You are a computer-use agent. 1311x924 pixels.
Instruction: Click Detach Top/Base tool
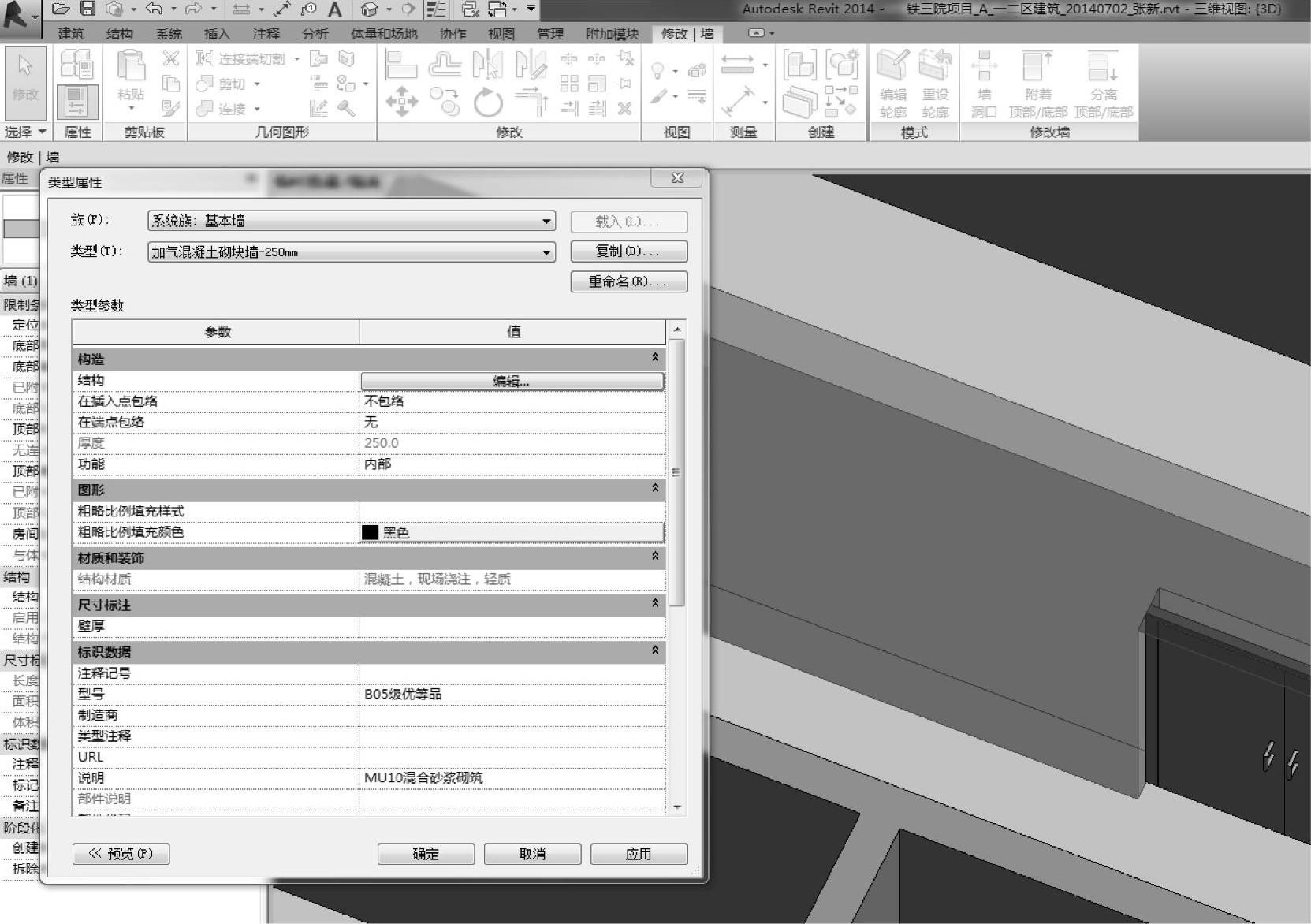coord(1104,84)
